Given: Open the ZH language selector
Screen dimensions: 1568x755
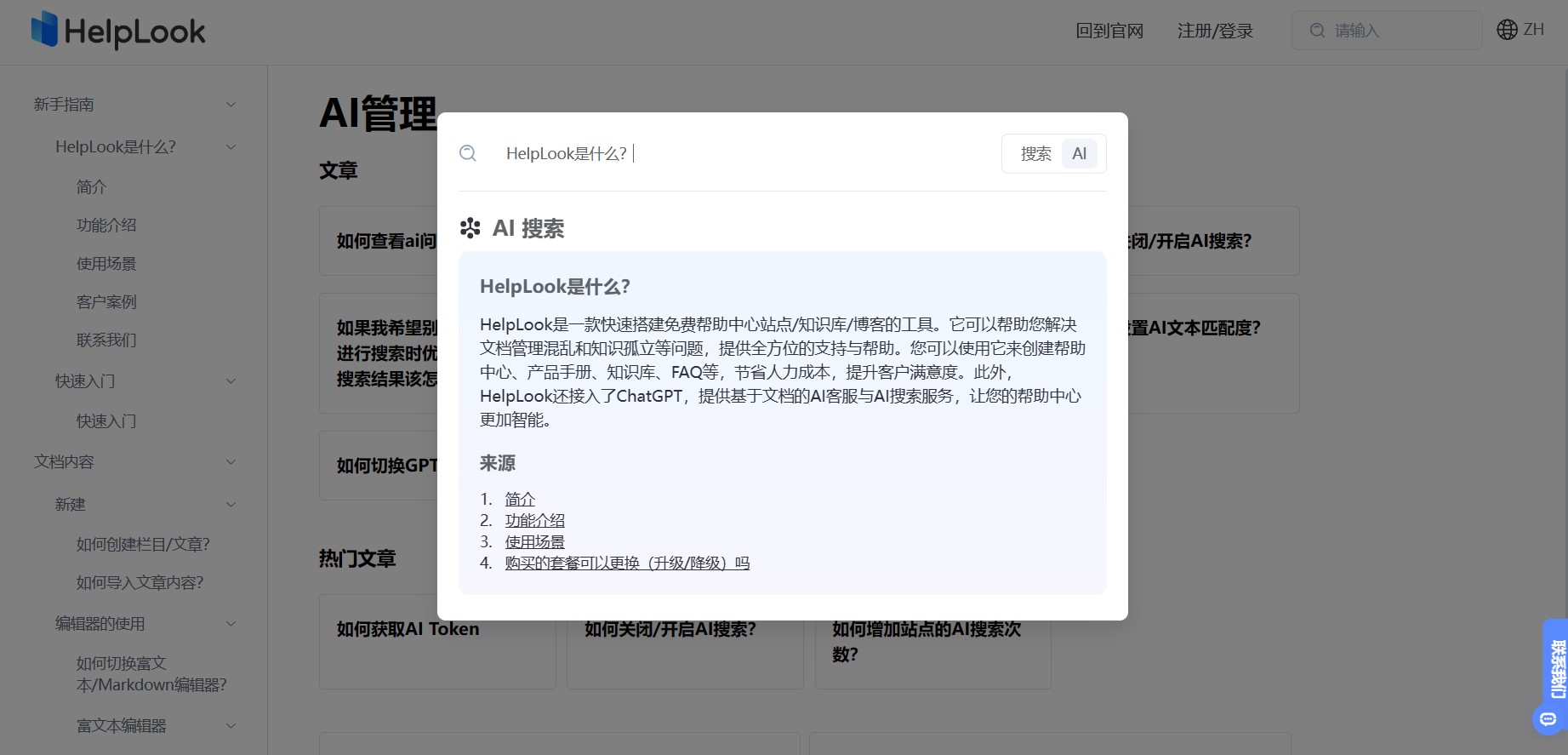Looking at the screenshot, I should point(1520,30).
